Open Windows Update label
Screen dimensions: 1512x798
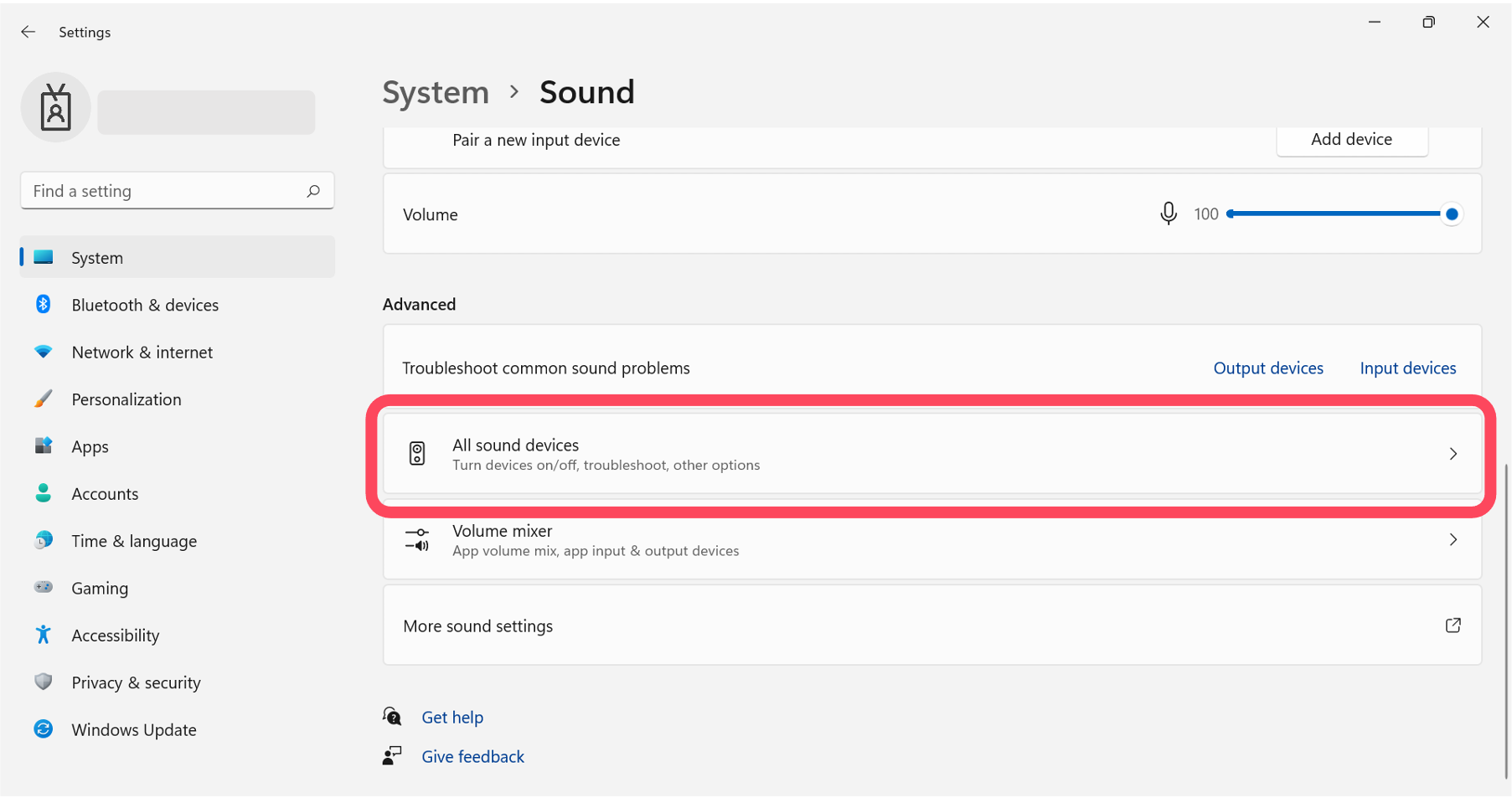134,730
